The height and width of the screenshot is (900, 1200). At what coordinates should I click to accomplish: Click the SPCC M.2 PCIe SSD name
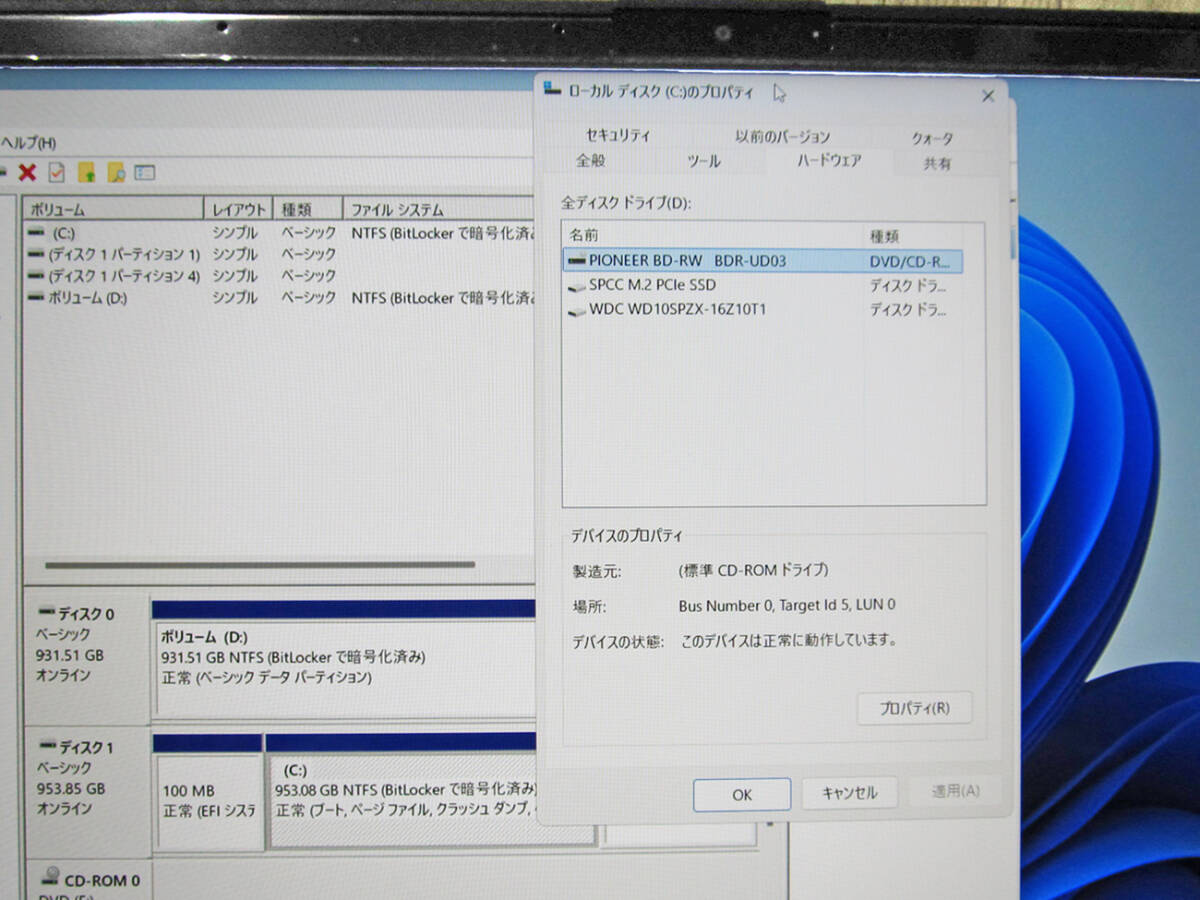tap(652, 285)
